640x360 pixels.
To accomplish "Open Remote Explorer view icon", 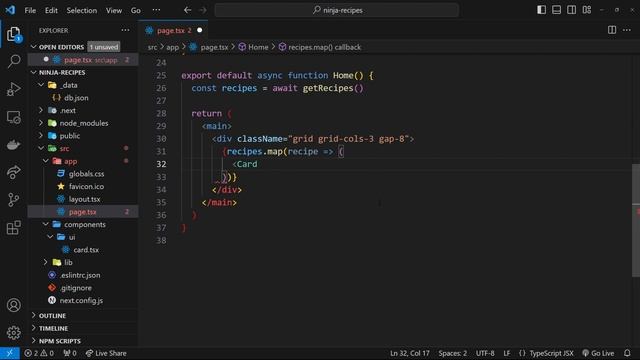I will [x=13, y=117].
